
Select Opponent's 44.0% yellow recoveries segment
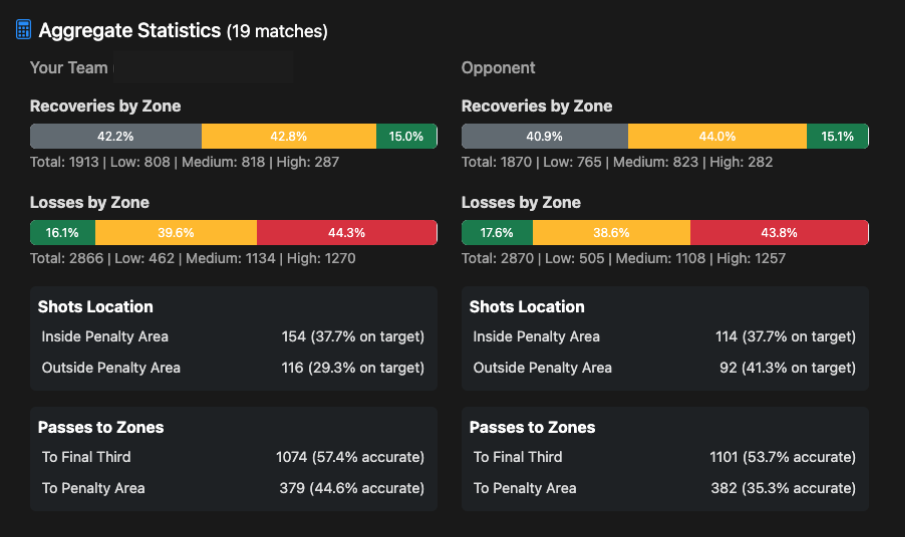pyautogui.click(x=717, y=137)
